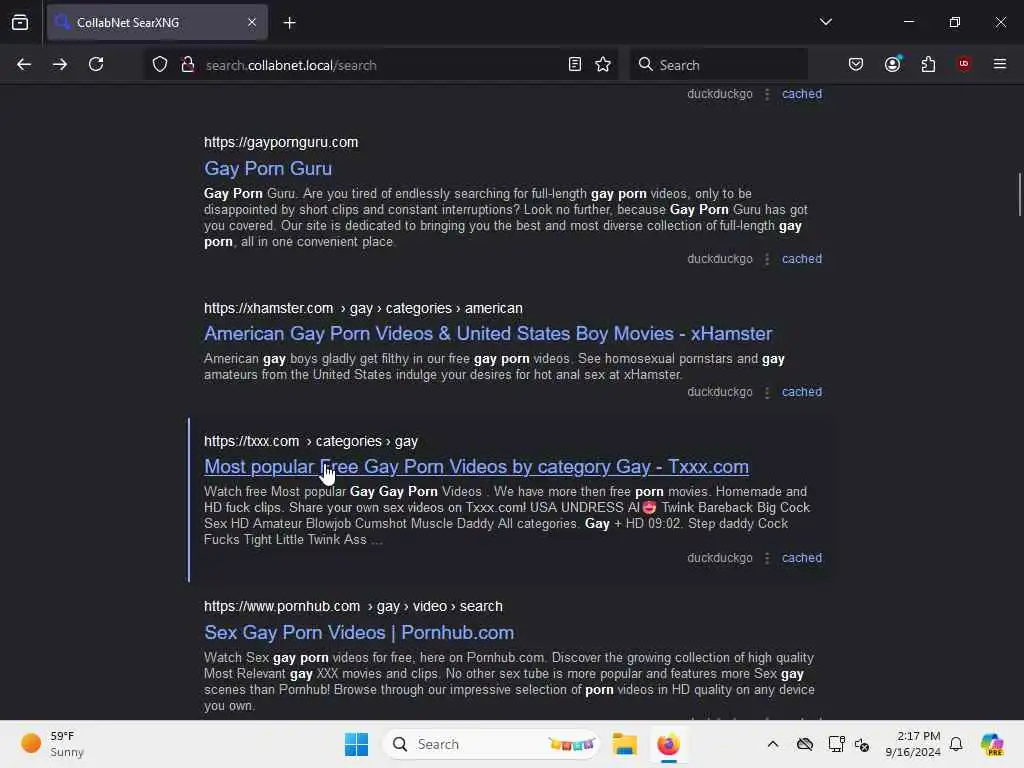Viewport: 1024px width, 768px height.
Task: Open the list all tabs dropdown
Action: click(x=826, y=22)
